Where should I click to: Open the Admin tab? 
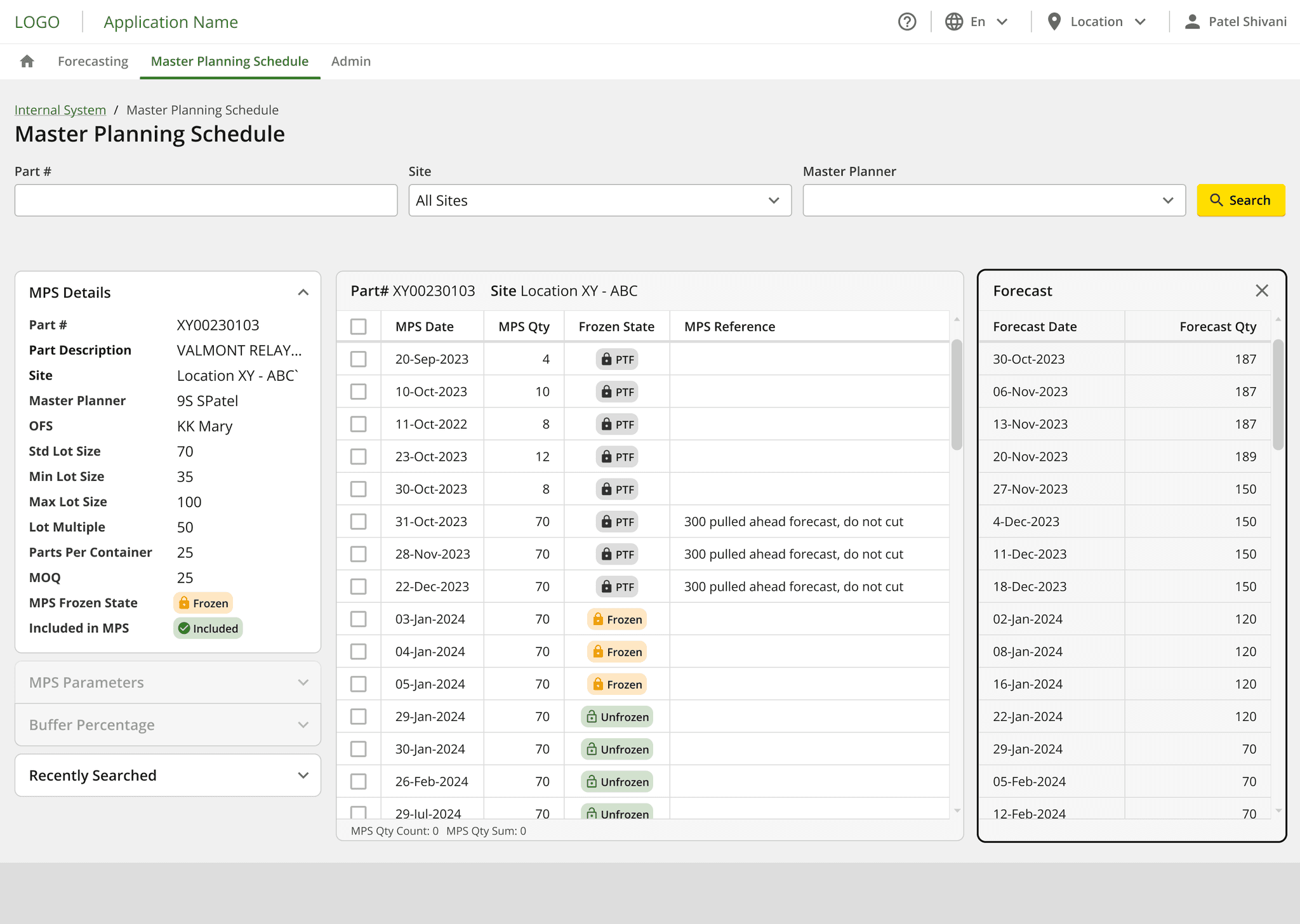[x=350, y=62]
